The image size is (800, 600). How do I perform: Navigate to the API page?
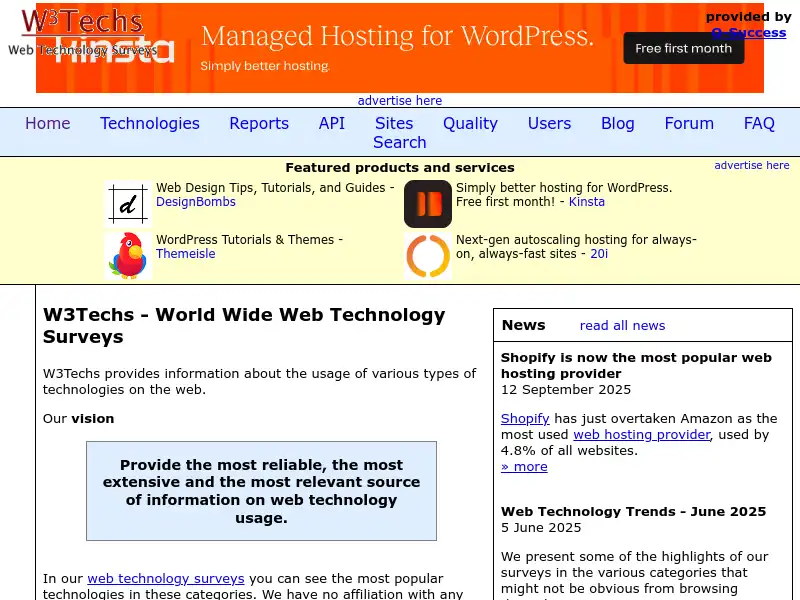(331, 123)
